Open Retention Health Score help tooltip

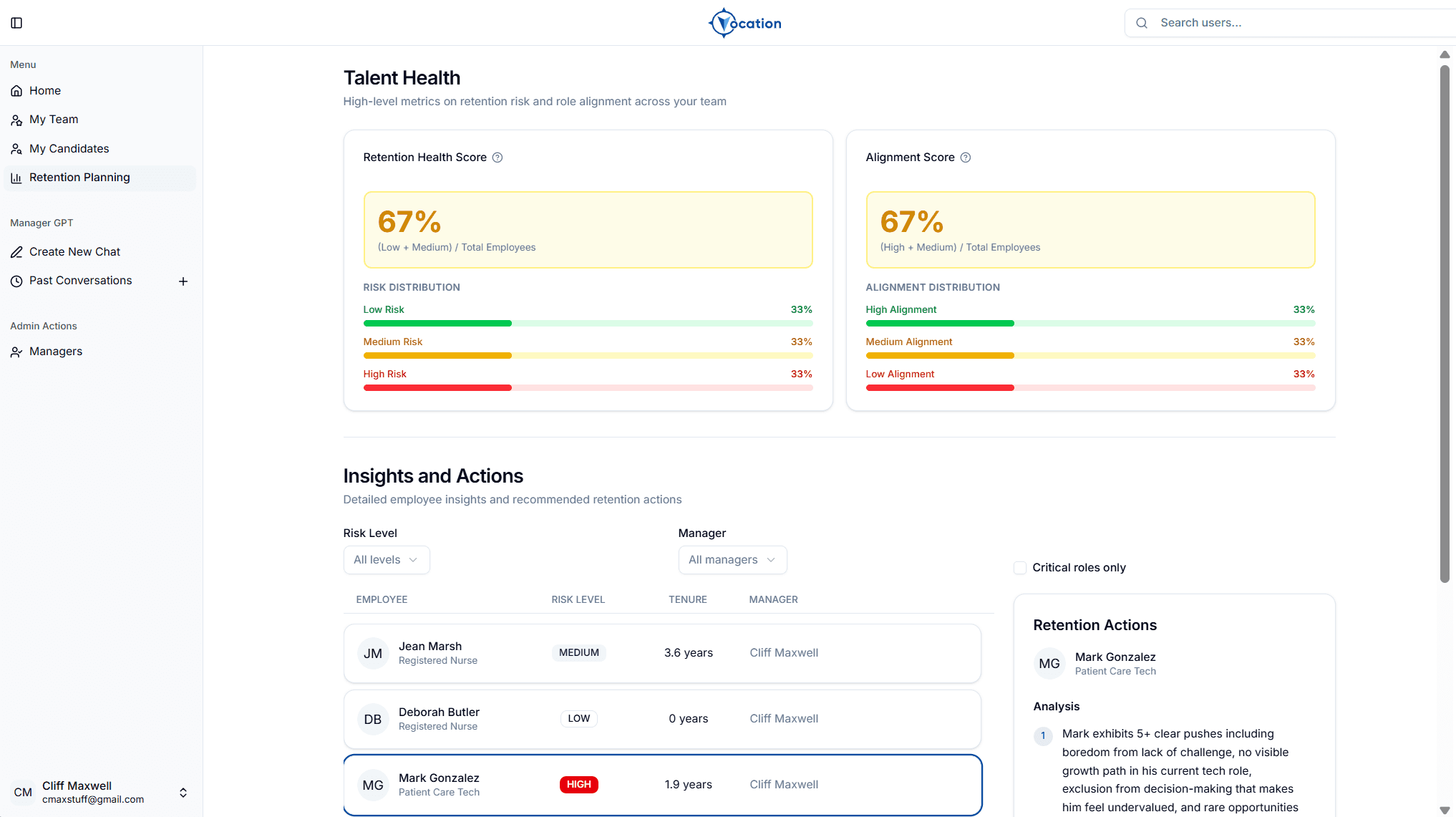pos(498,158)
